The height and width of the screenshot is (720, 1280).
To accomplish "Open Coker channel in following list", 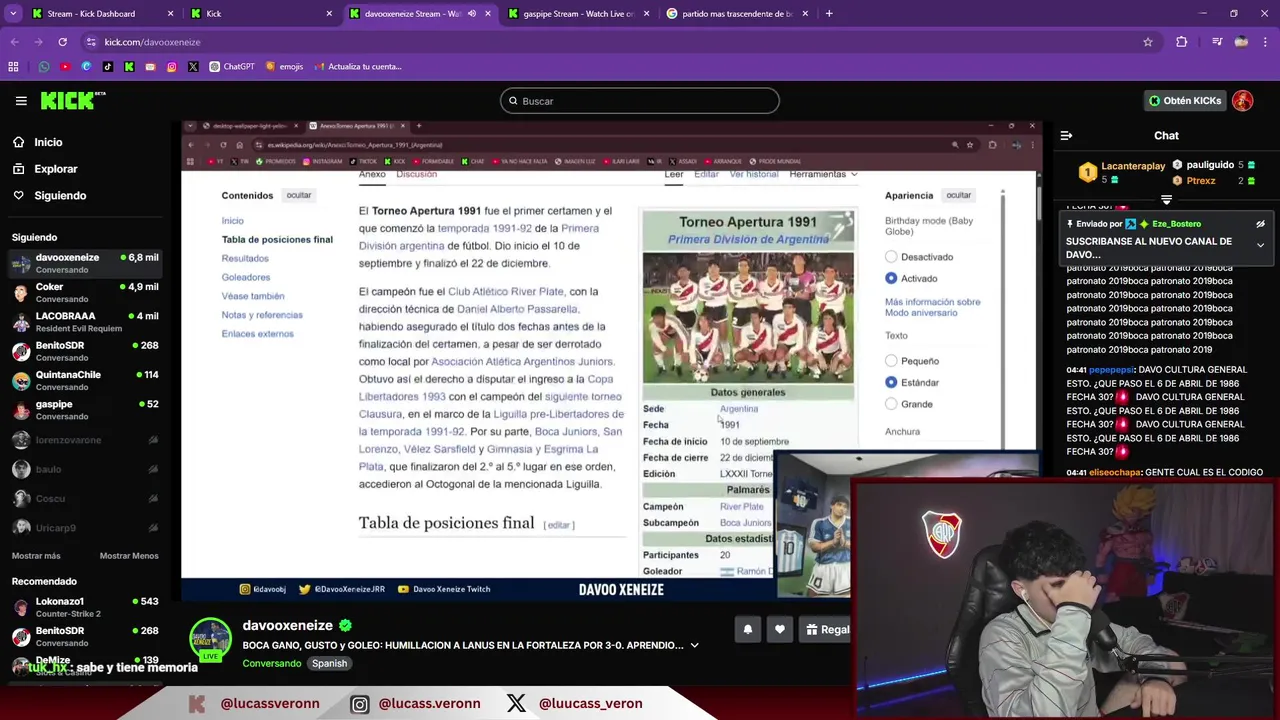I will 85,293.
